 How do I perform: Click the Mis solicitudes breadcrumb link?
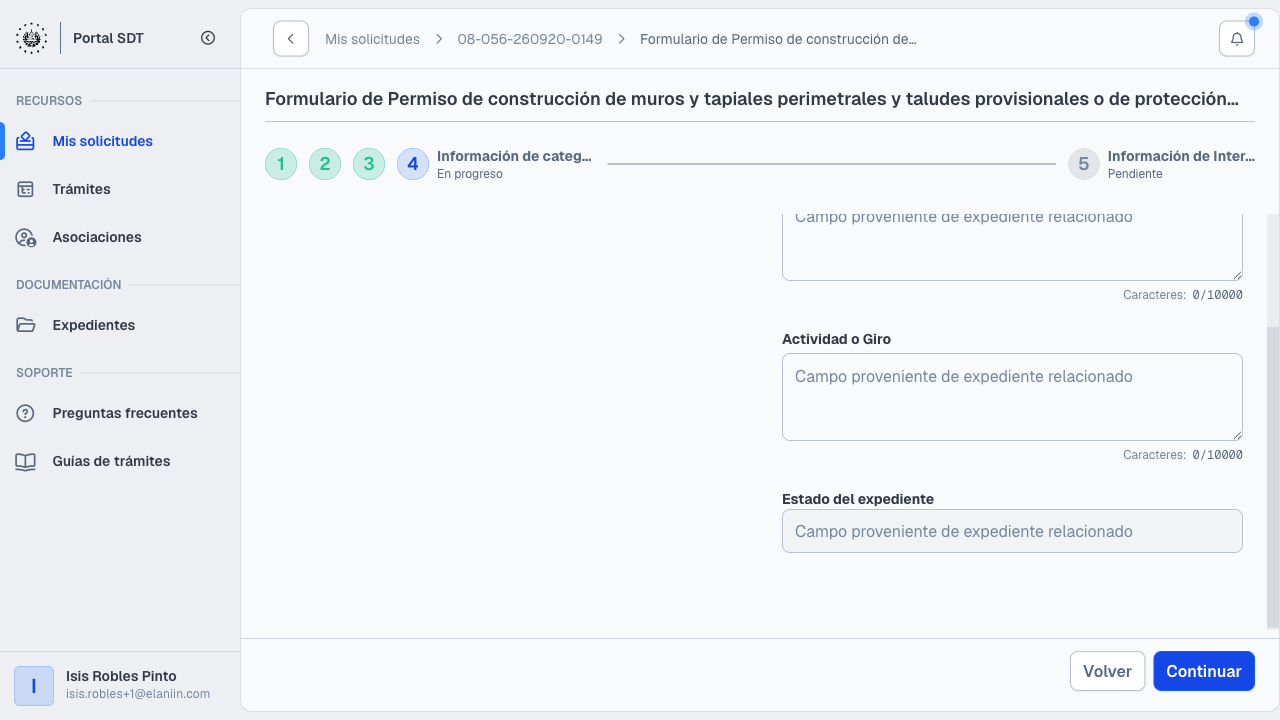(372, 39)
